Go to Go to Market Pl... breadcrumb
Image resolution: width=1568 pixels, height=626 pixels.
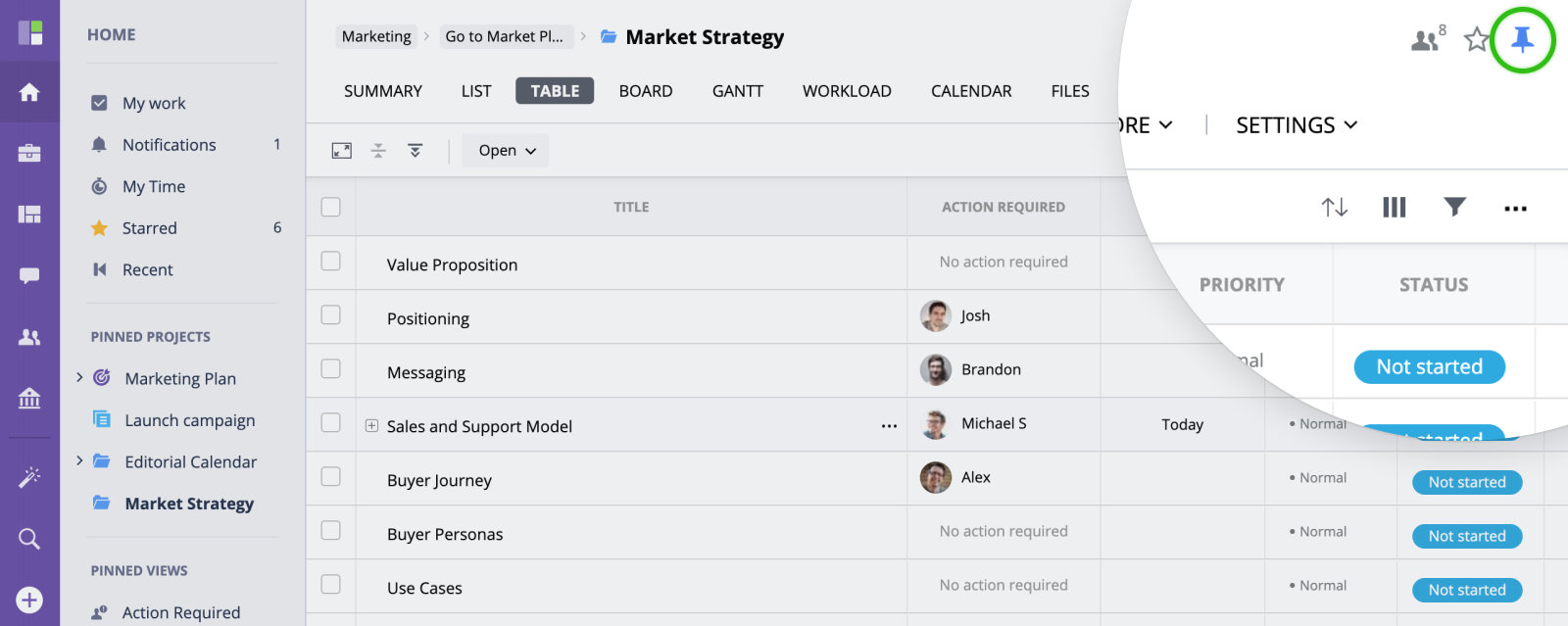[x=504, y=36]
